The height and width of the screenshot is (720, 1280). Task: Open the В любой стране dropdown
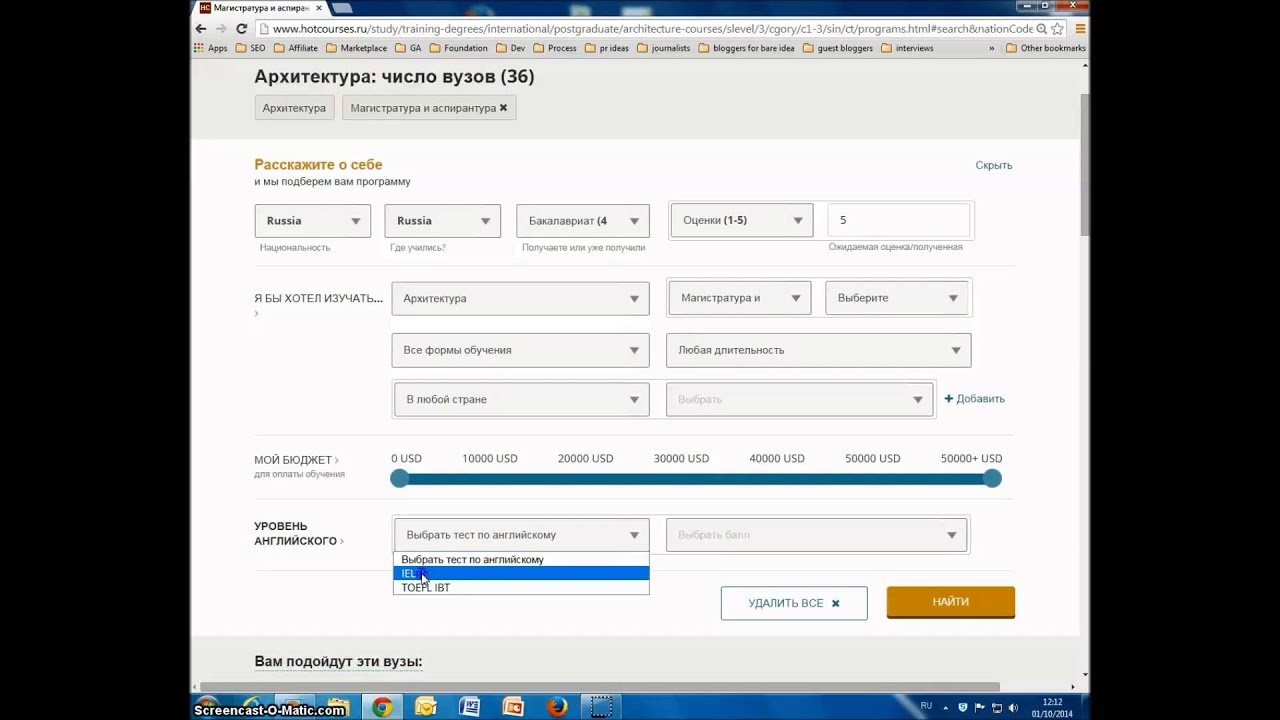pyautogui.click(x=521, y=399)
